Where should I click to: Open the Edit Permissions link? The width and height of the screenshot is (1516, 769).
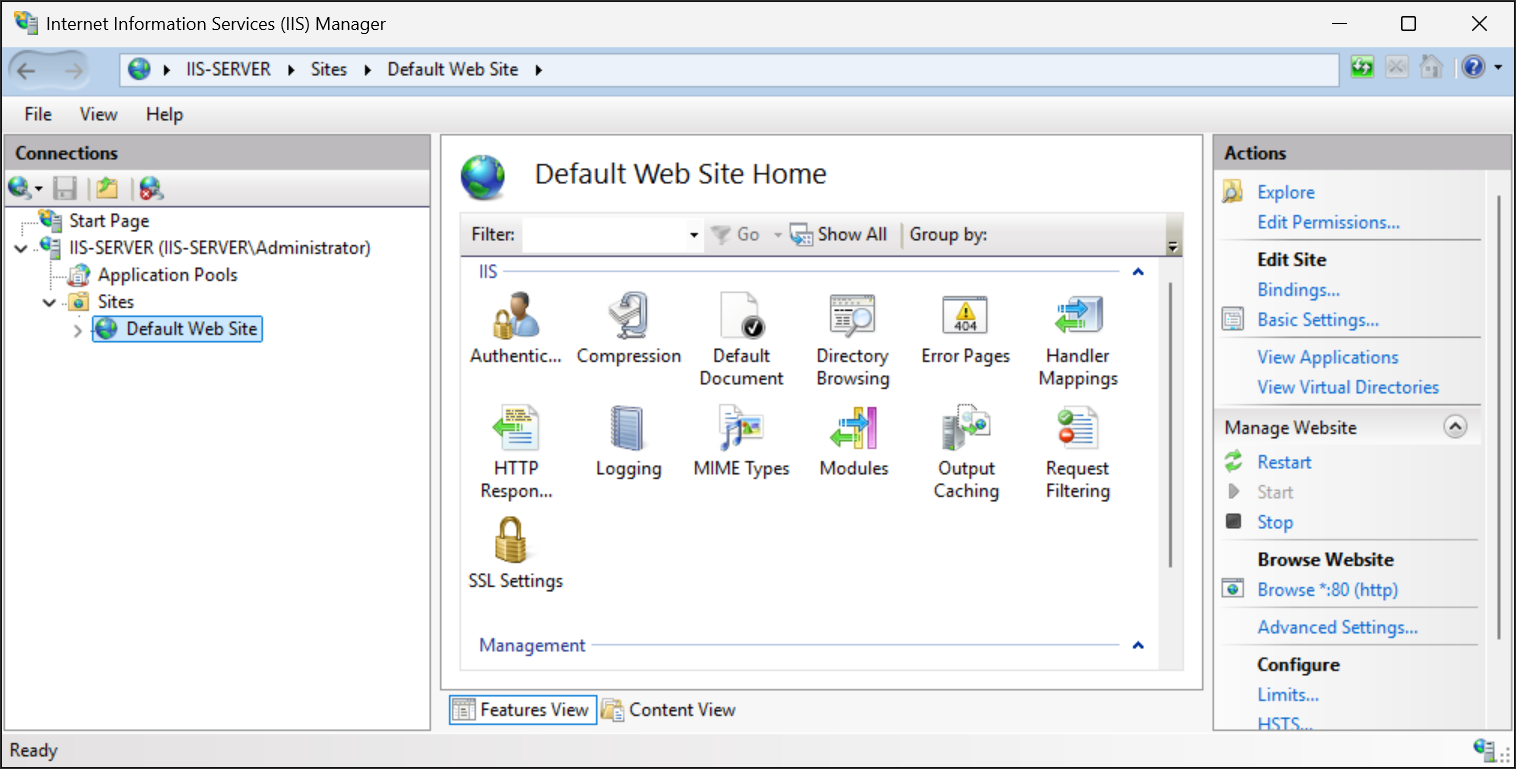click(1329, 222)
